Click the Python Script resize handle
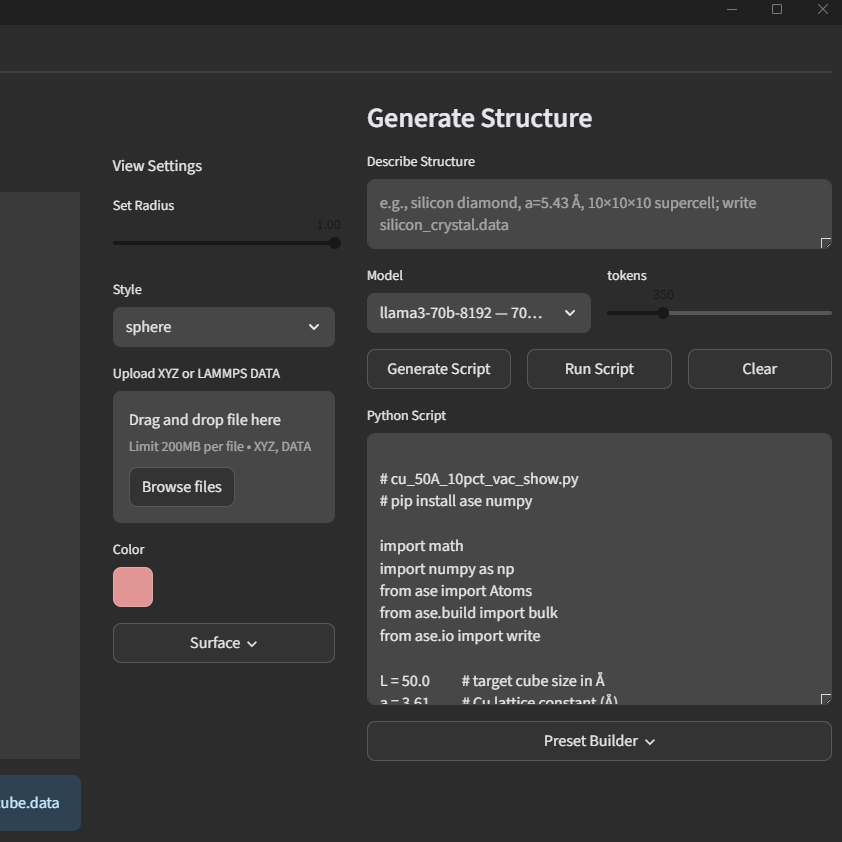 [x=825, y=699]
